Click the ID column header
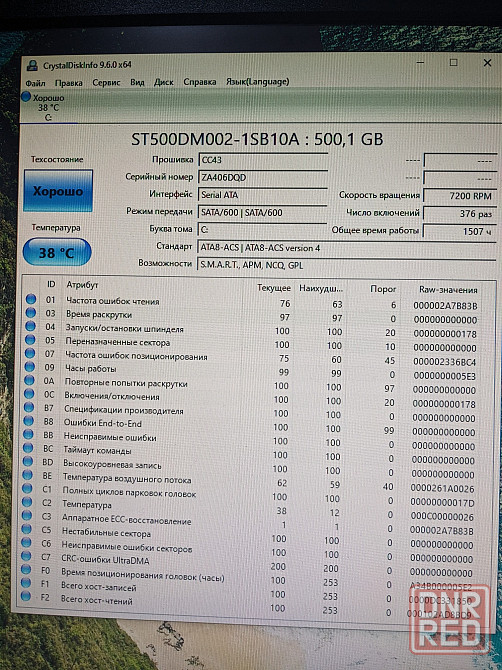Screen dimensions: 502x670 pos(51,285)
